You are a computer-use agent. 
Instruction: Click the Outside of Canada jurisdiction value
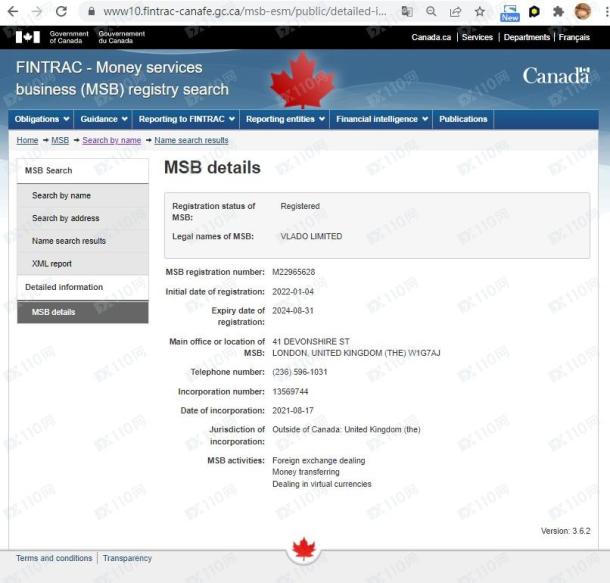(x=346, y=429)
